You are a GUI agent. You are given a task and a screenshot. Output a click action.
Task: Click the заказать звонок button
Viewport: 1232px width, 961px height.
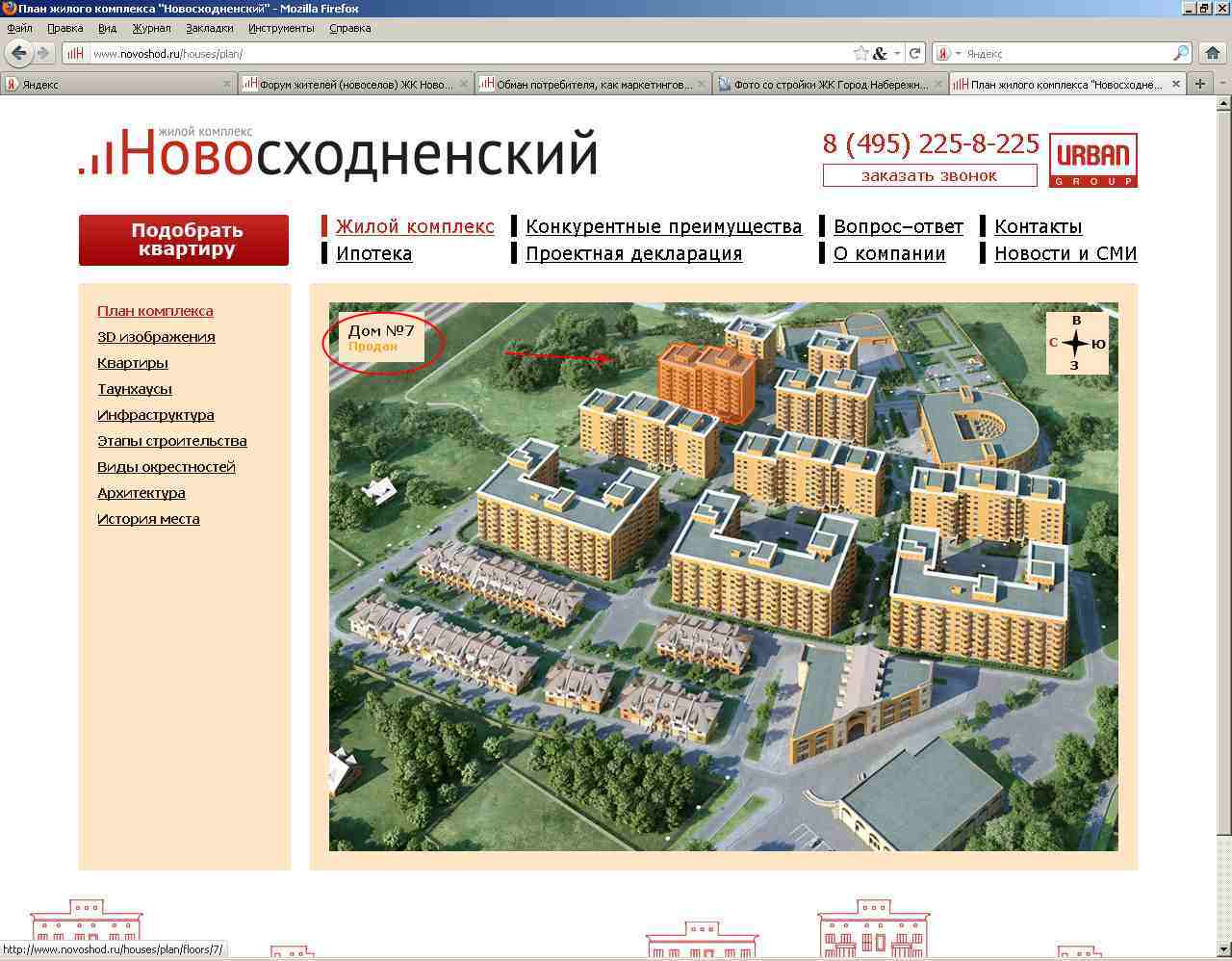click(x=929, y=175)
